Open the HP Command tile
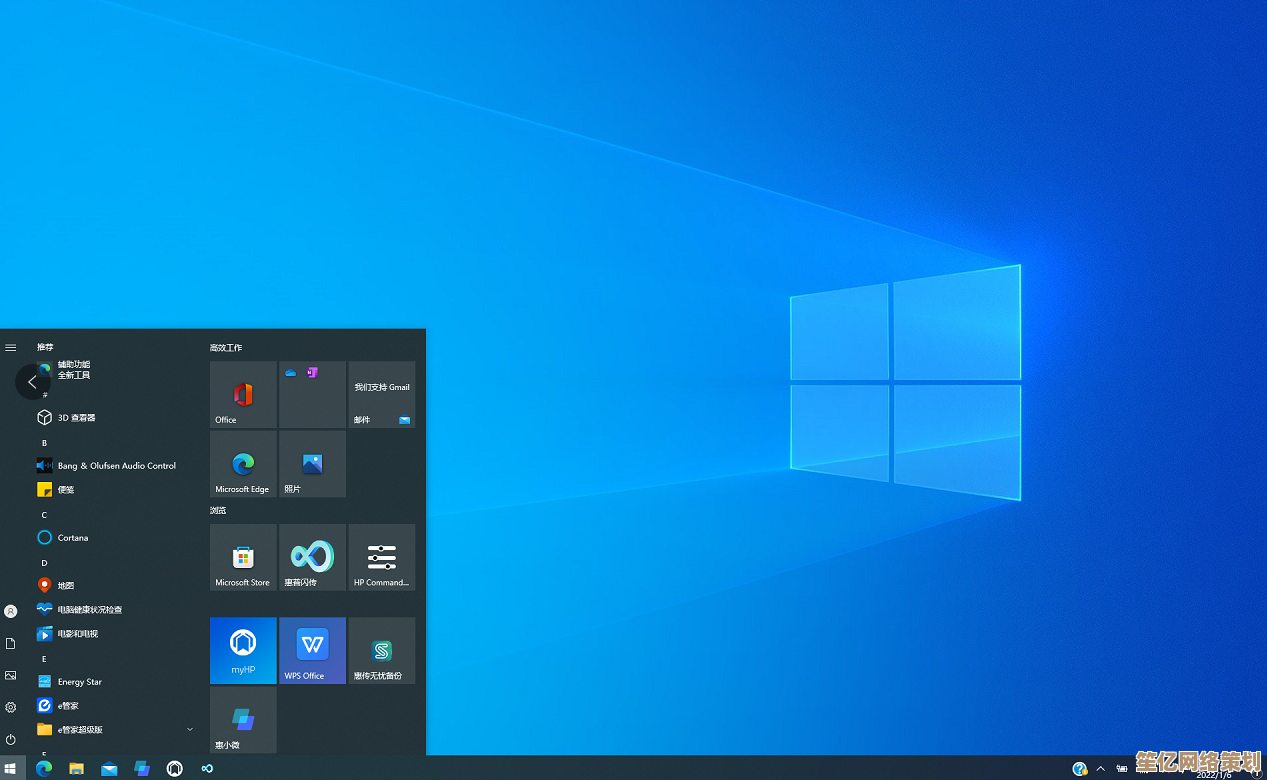1267x780 pixels. (382, 557)
